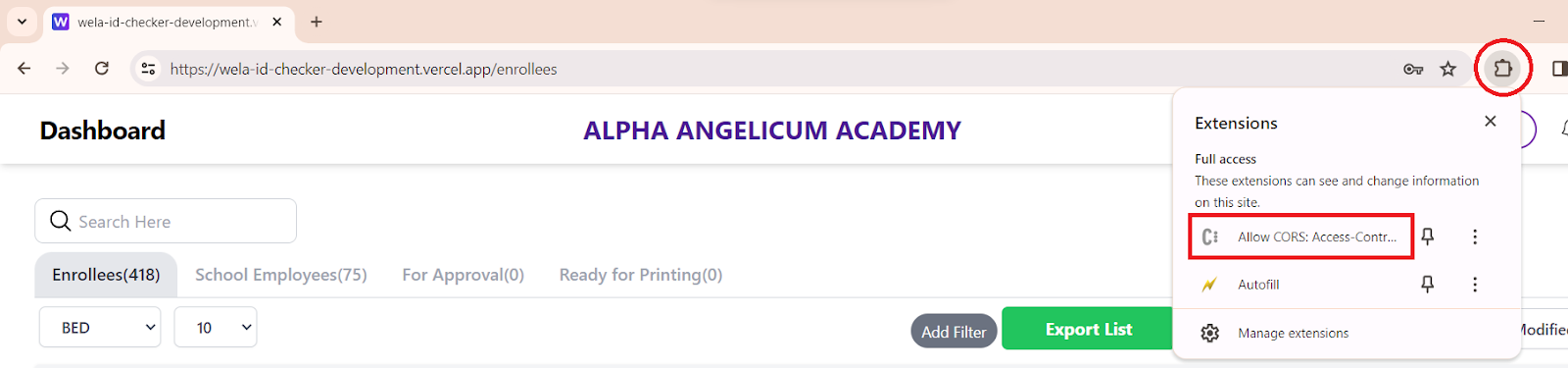Click the Add Filter button
Screen dimensions: 1568x368
click(x=954, y=332)
